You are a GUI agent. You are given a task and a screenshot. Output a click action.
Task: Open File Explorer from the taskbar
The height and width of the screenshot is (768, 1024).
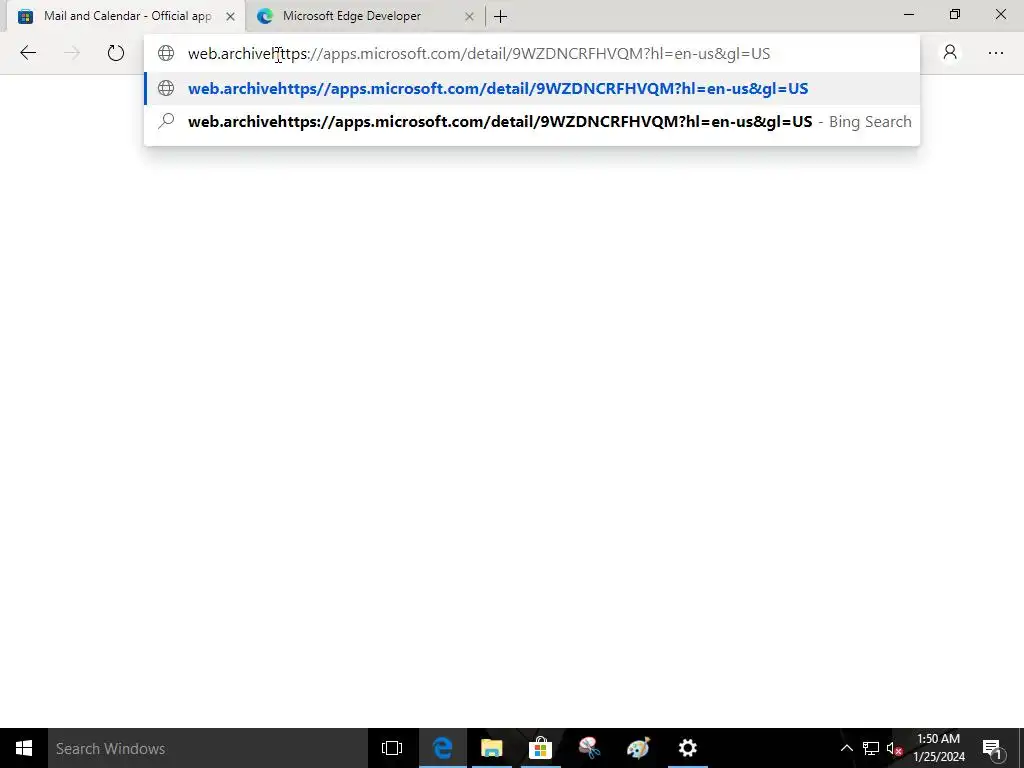(492, 748)
